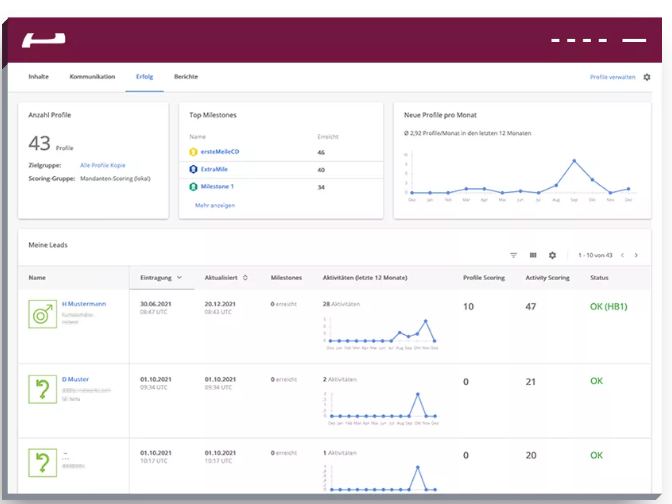Click the Profile verwalten link
672x504 pixels.
click(x=612, y=77)
